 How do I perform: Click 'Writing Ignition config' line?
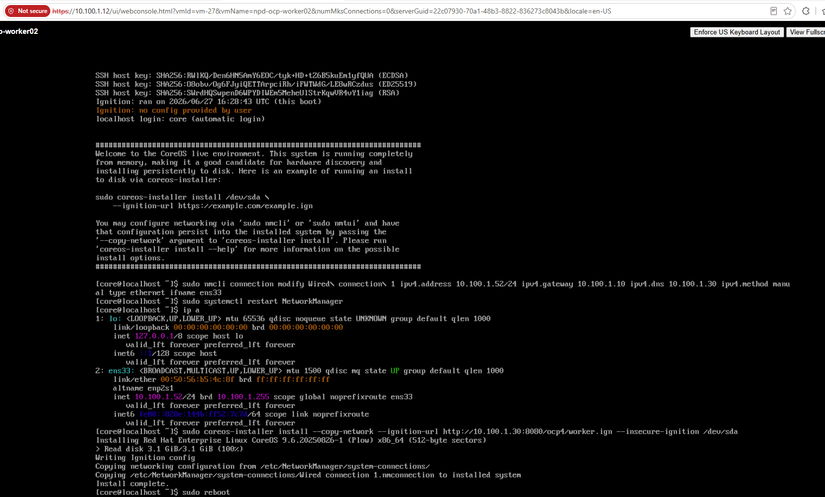point(145,458)
